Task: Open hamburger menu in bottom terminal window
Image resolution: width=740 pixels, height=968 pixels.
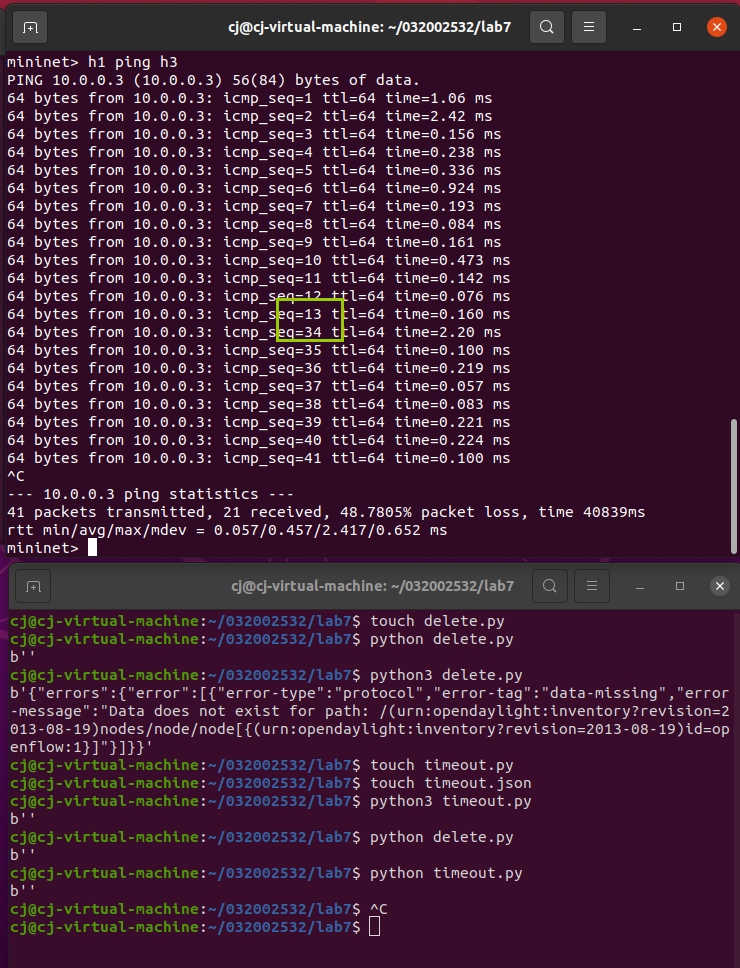Action: tap(592, 586)
